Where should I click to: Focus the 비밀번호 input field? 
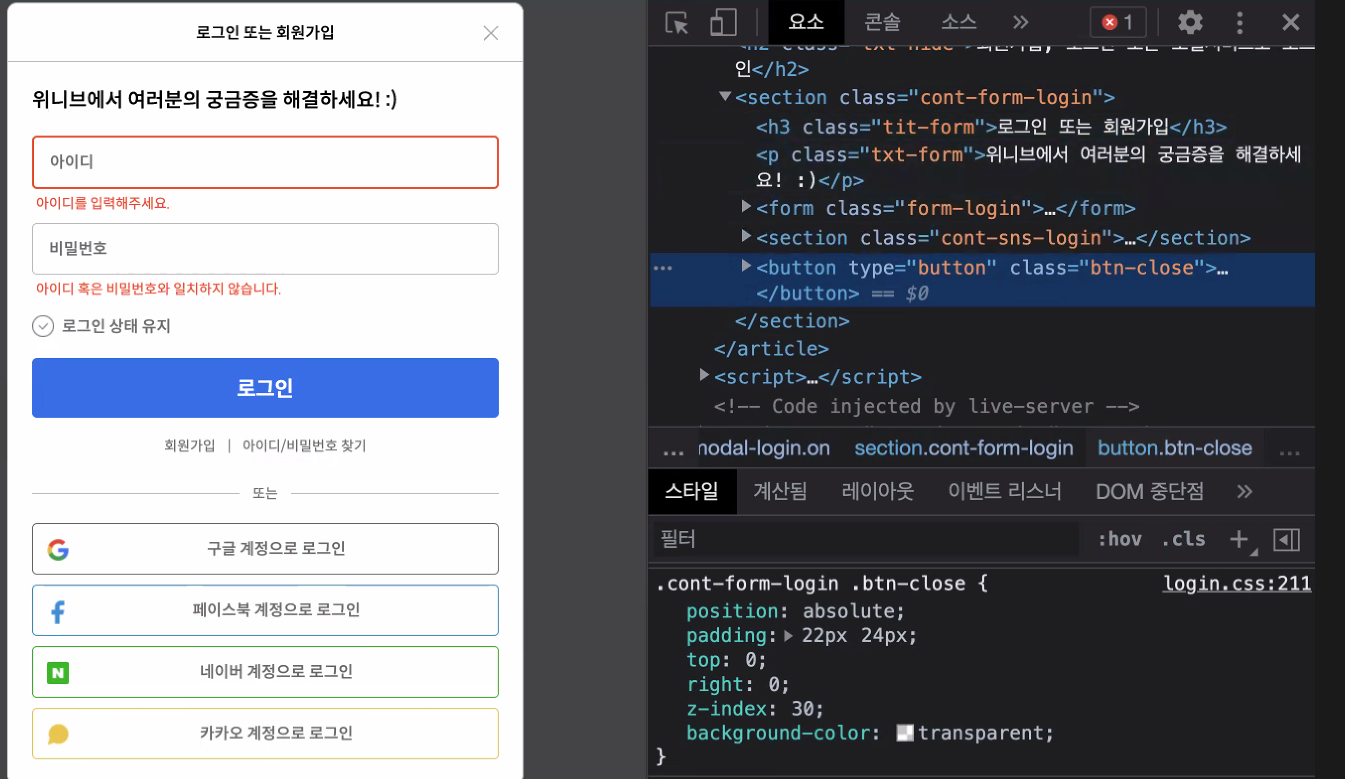(265, 249)
